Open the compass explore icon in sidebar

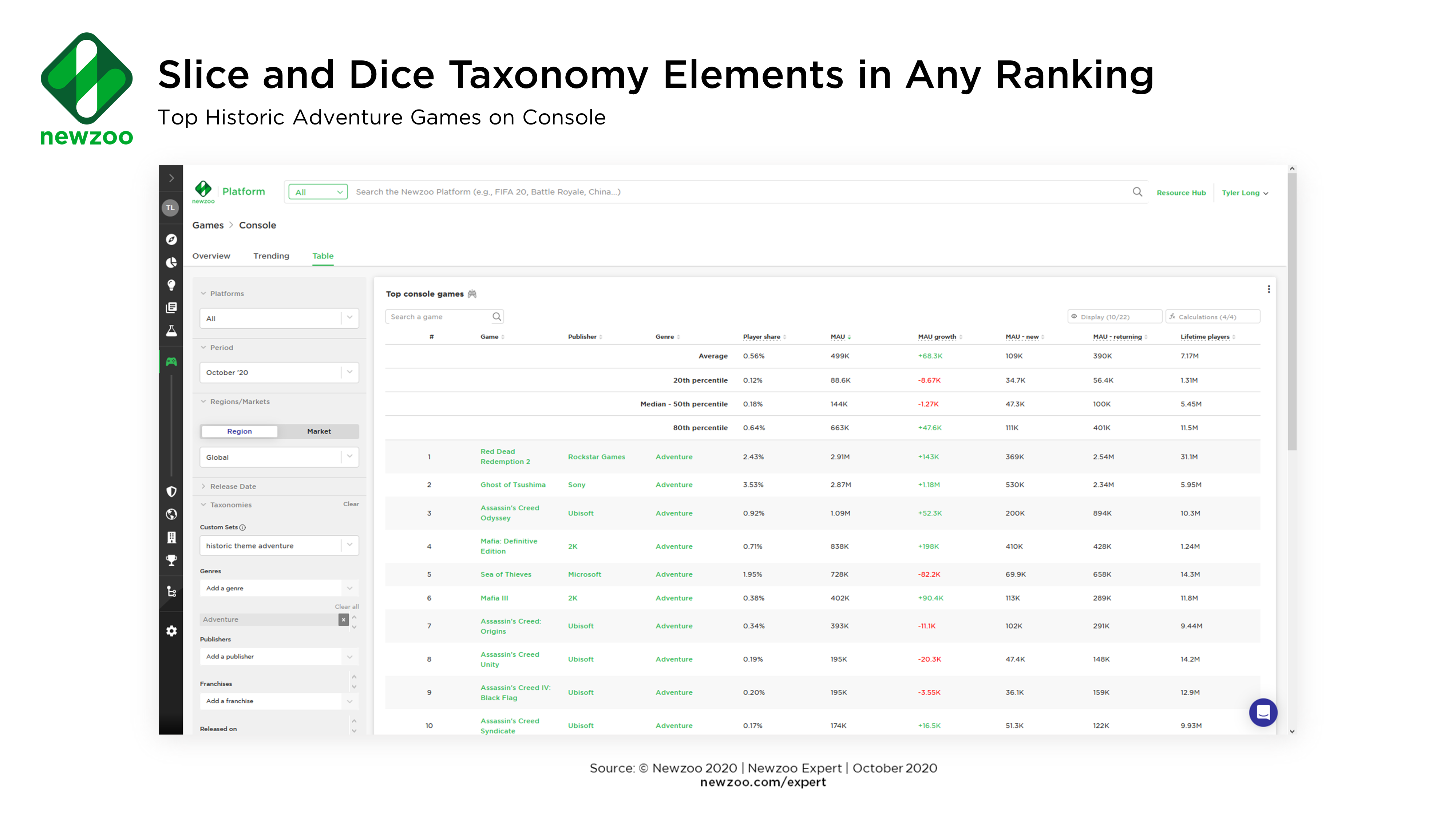pyautogui.click(x=171, y=240)
